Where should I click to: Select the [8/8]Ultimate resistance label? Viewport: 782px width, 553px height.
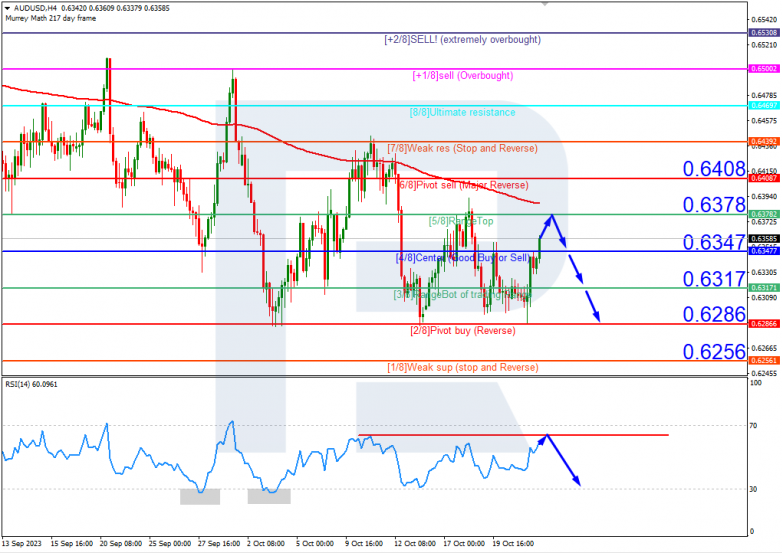click(x=462, y=112)
